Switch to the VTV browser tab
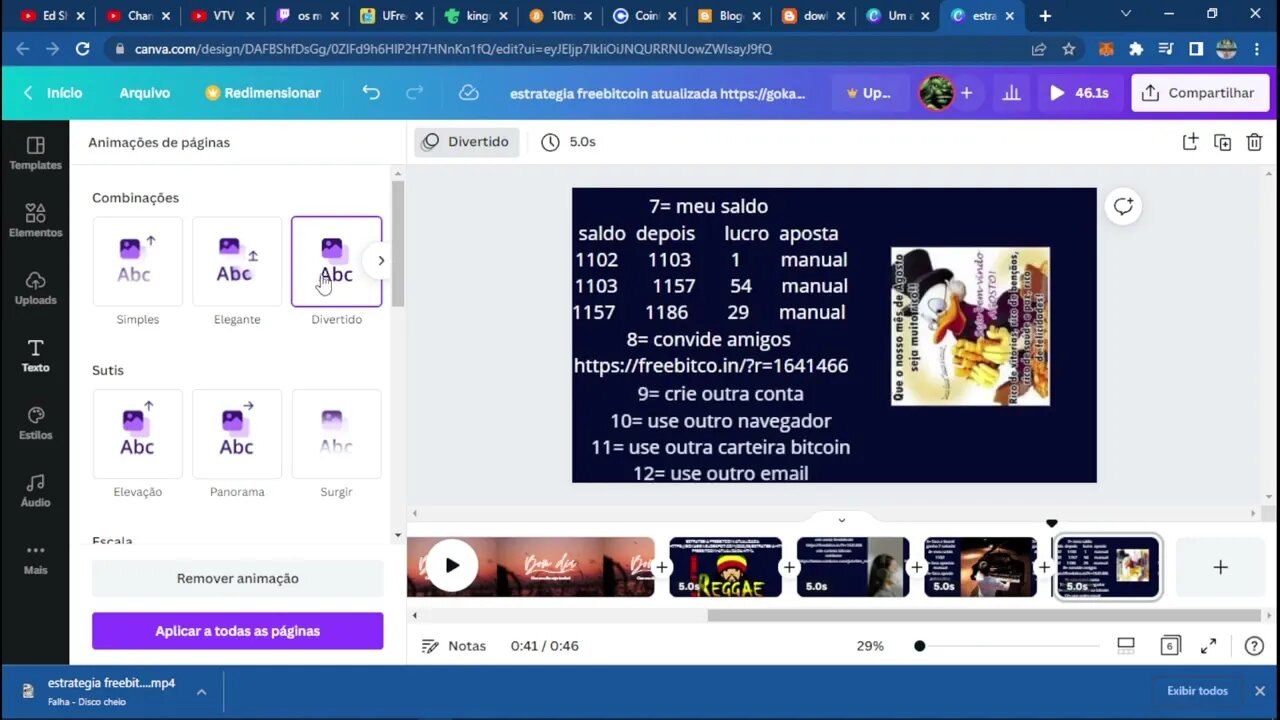 tap(222, 16)
